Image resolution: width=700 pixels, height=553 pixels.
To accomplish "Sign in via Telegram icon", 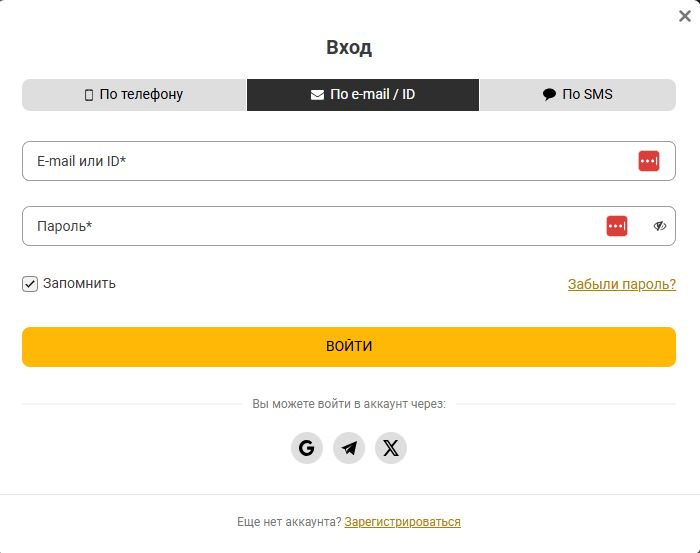I will (349, 448).
